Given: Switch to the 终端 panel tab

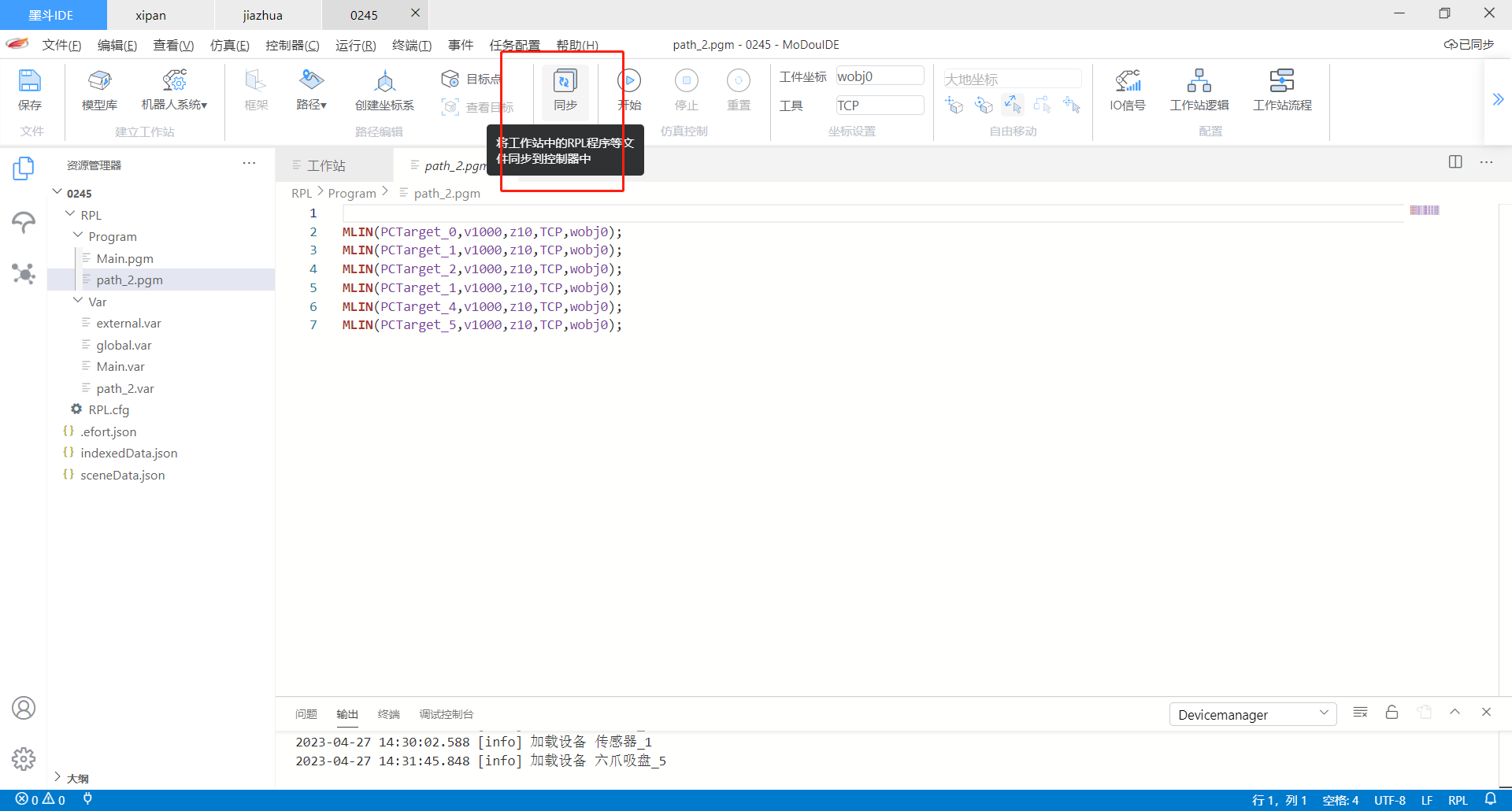Looking at the screenshot, I should pos(388,714).
